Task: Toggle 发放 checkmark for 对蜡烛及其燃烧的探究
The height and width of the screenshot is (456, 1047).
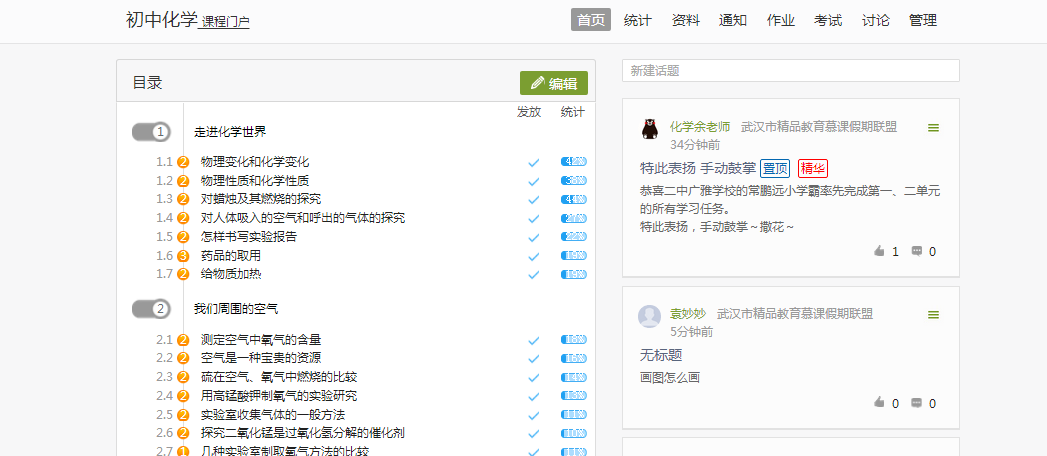Action: coord(533,200)
